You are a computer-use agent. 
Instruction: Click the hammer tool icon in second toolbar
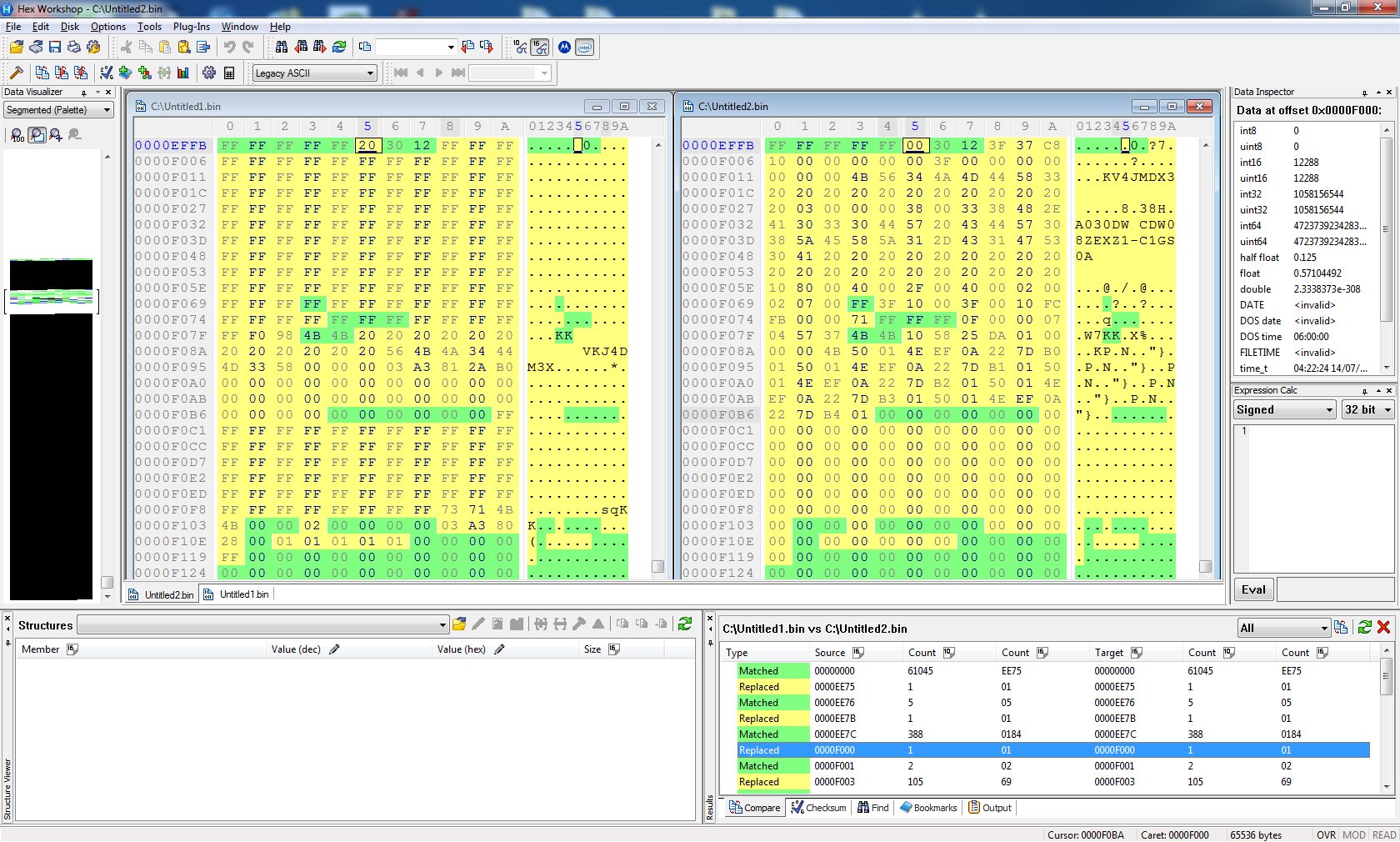coord(16,73)
